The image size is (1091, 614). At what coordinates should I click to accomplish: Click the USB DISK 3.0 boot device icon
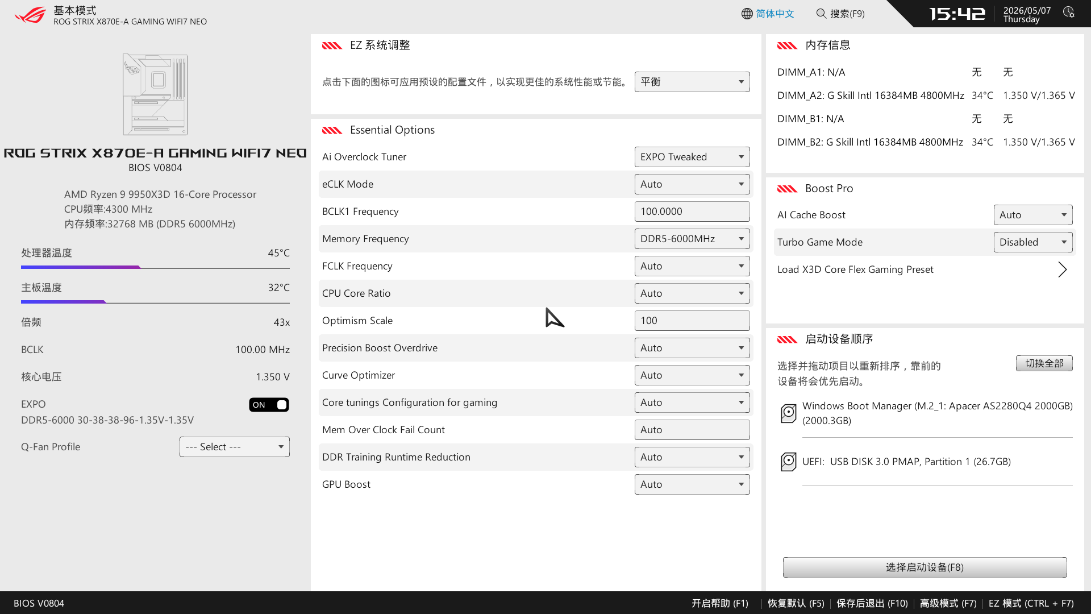pyautogui.click(x=788, y=462)
